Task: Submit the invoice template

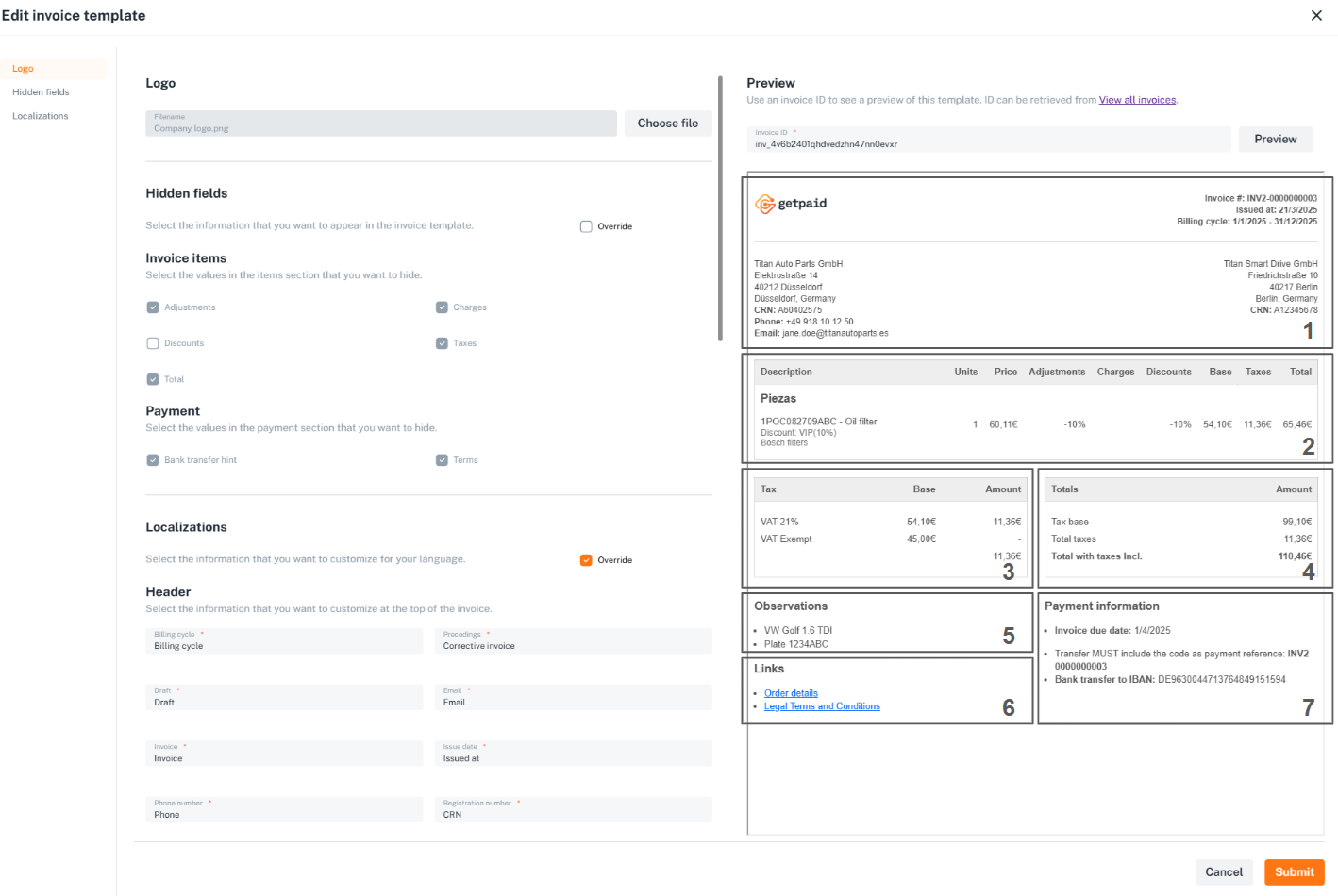Action: pos(1294,872)
